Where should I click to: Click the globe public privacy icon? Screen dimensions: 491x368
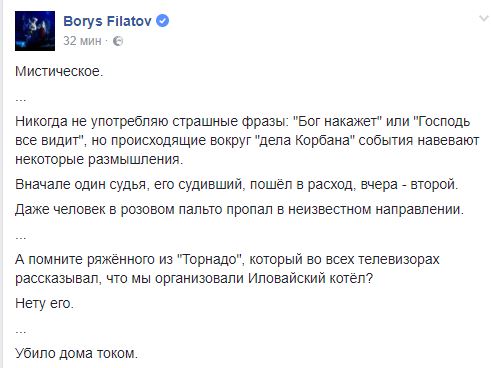point(118,41)
